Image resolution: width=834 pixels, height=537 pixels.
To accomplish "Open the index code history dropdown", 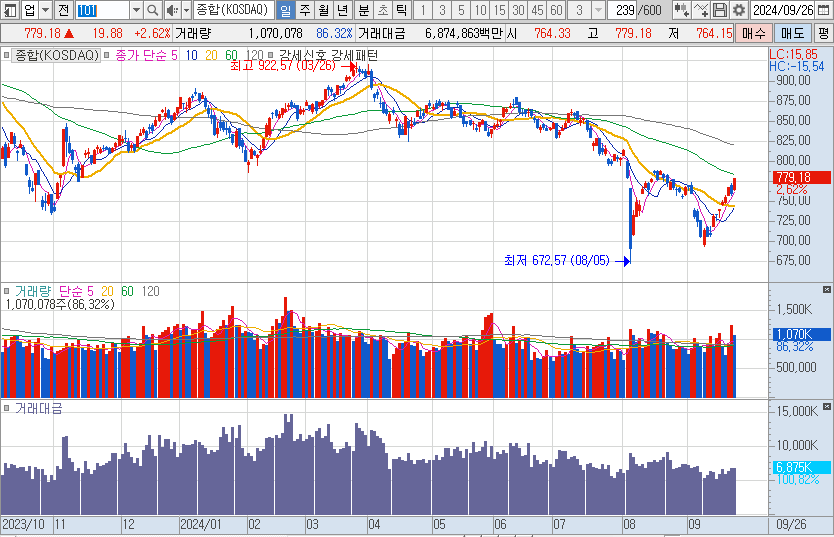I will click(136, 10).
